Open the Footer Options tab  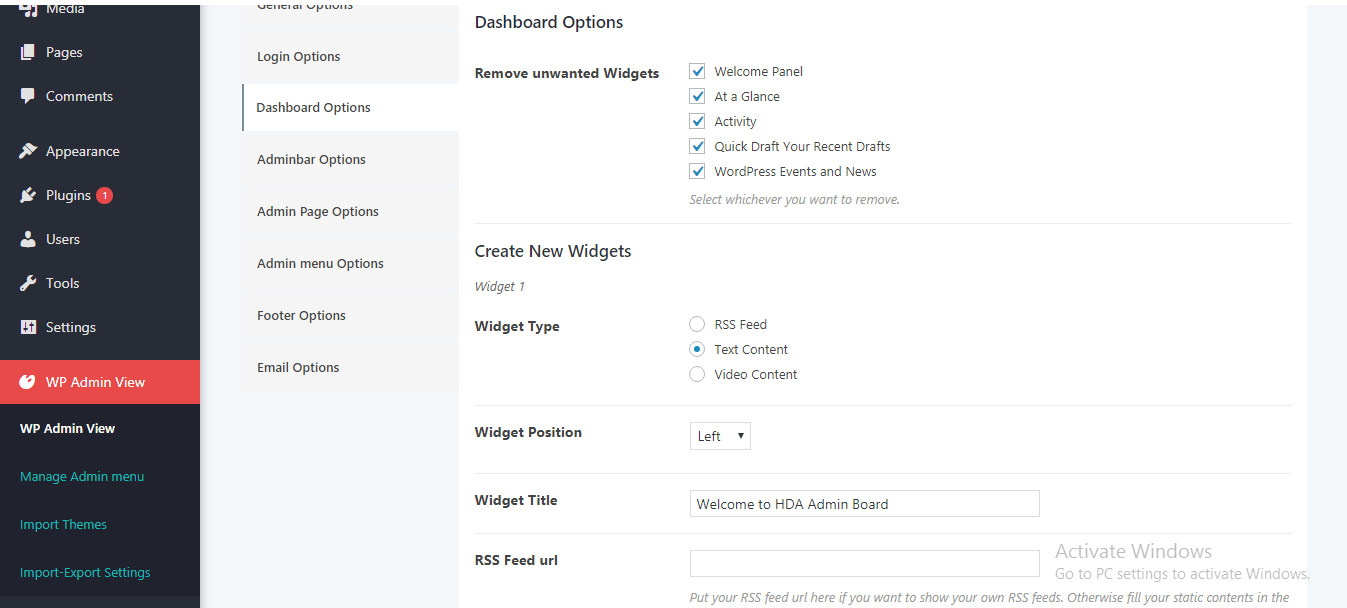[x=350, y=316]
